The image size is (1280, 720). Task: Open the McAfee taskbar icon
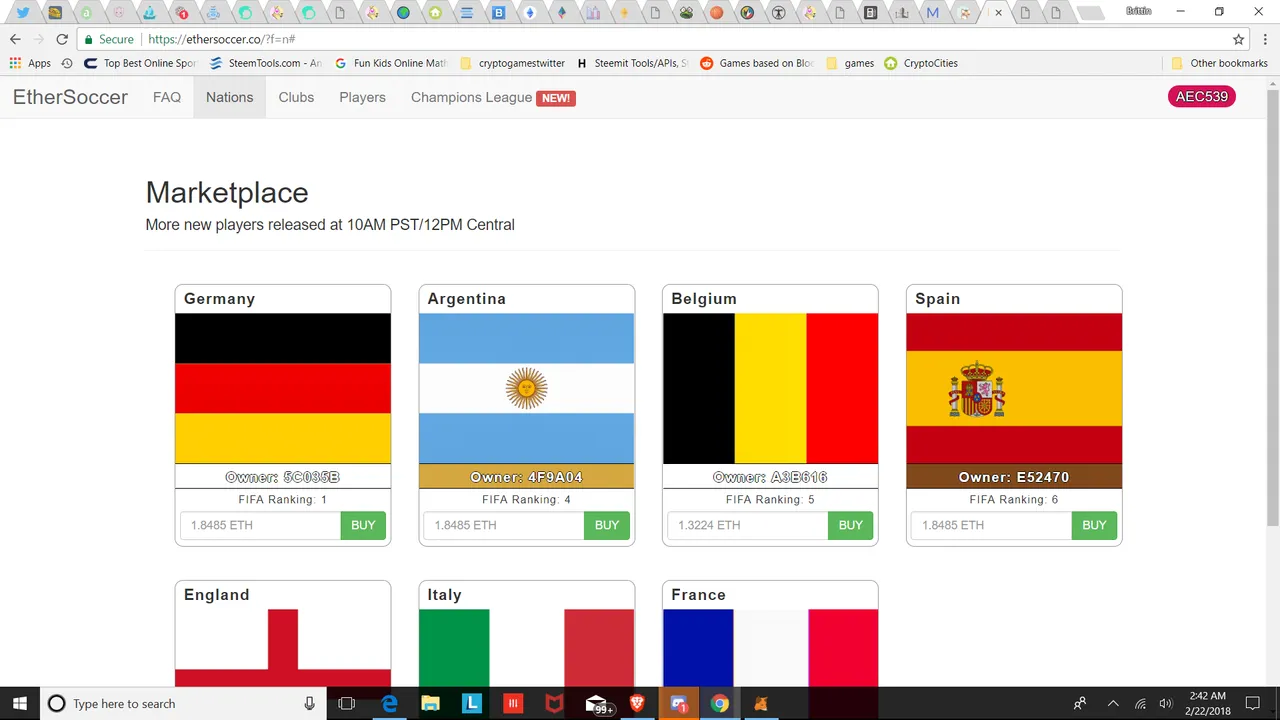[x=554, y=704]
